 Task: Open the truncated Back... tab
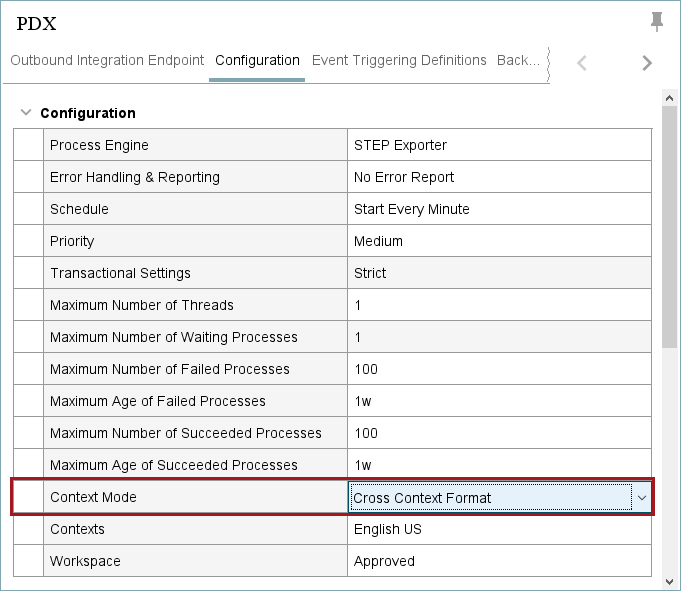pos(518,60)
